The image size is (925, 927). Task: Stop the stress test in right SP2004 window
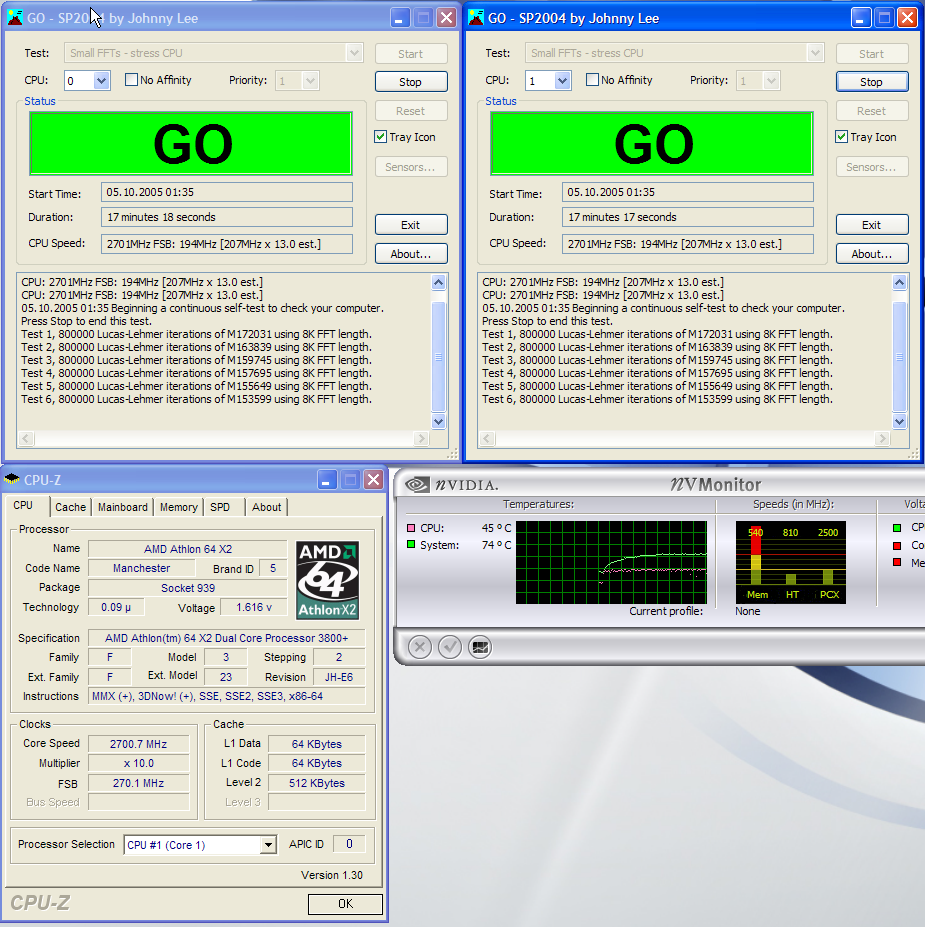(x=872, y=82)
